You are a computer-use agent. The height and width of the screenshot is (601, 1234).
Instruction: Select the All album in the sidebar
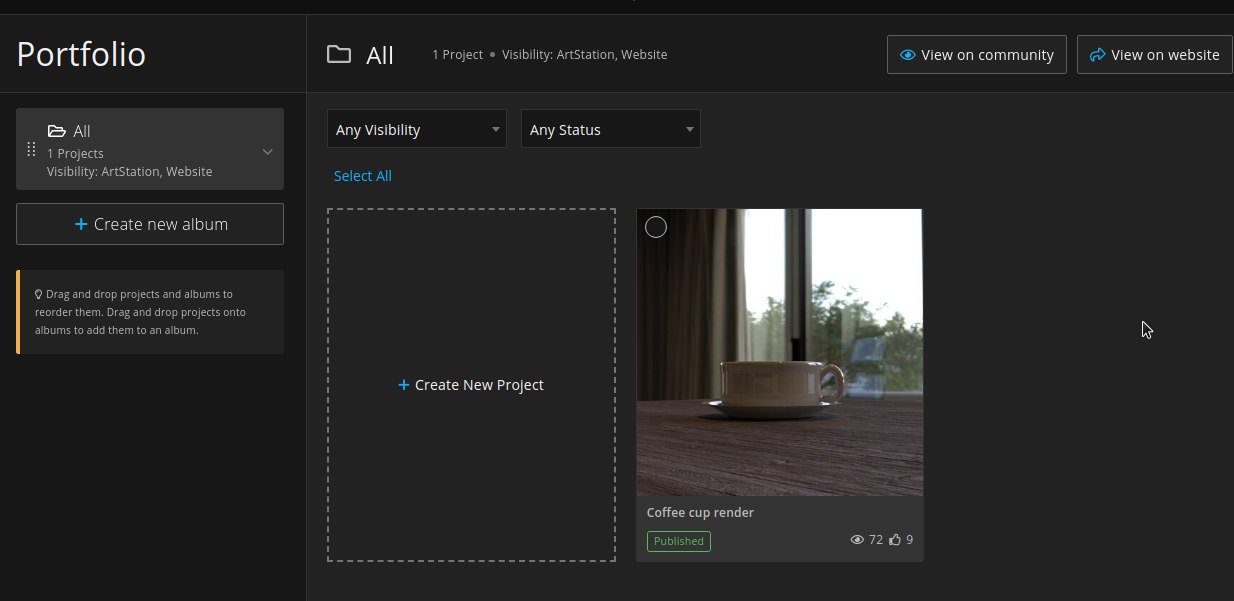coord(150,149)
